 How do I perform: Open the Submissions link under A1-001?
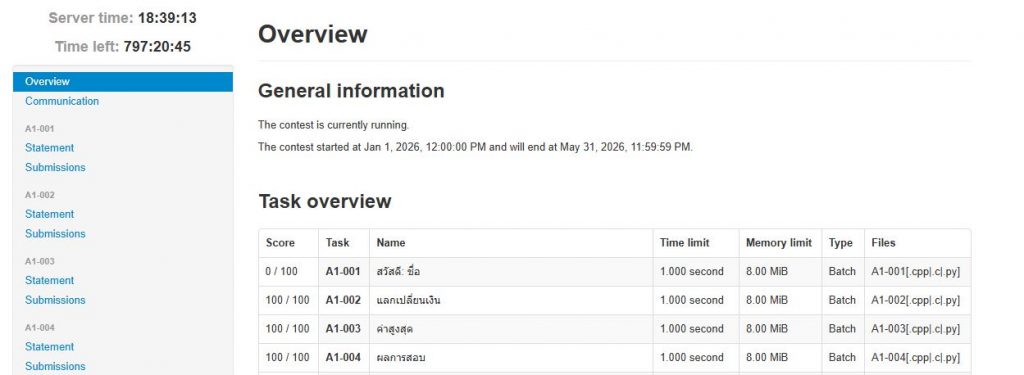56,167
